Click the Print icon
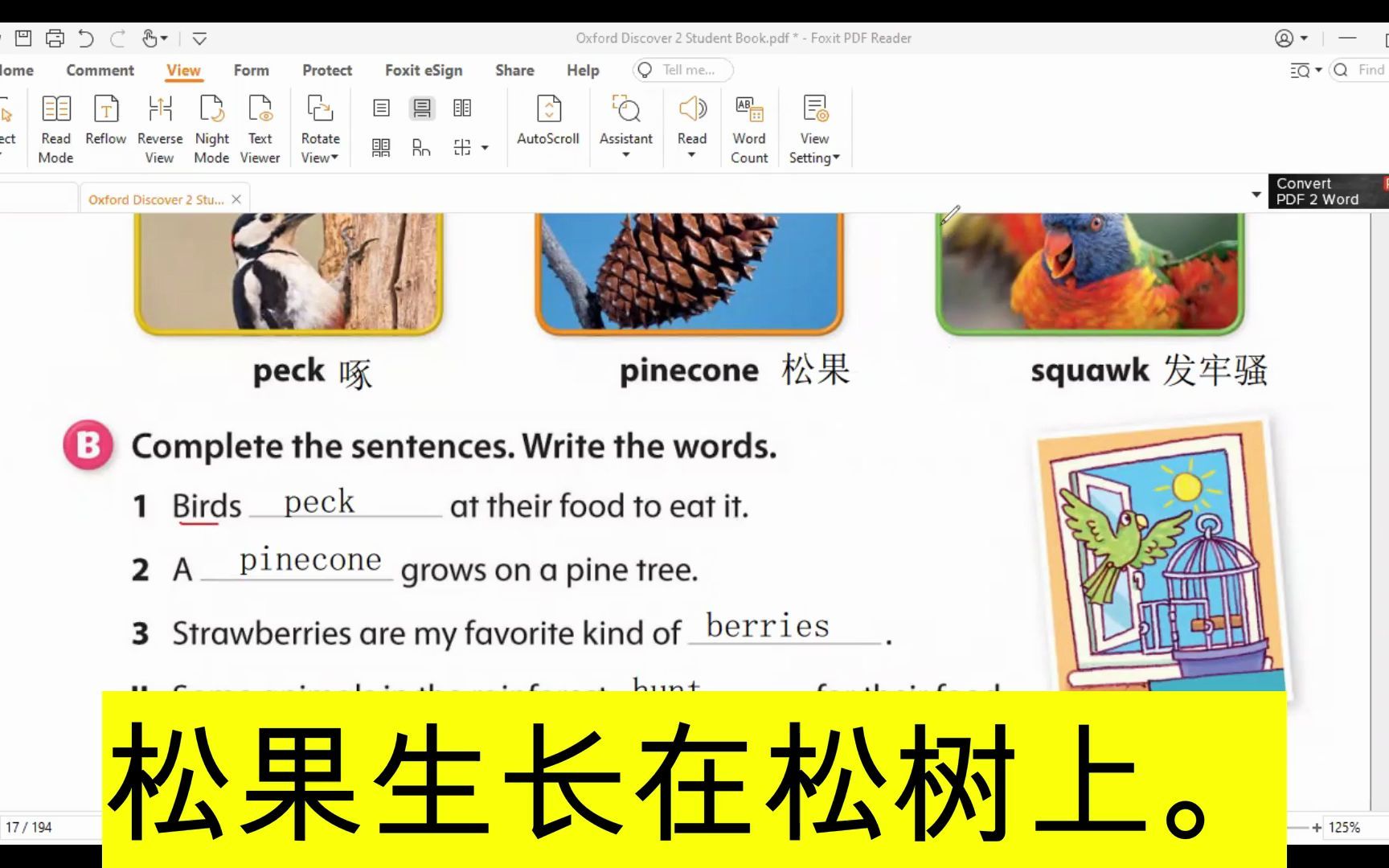 (55, 37)
